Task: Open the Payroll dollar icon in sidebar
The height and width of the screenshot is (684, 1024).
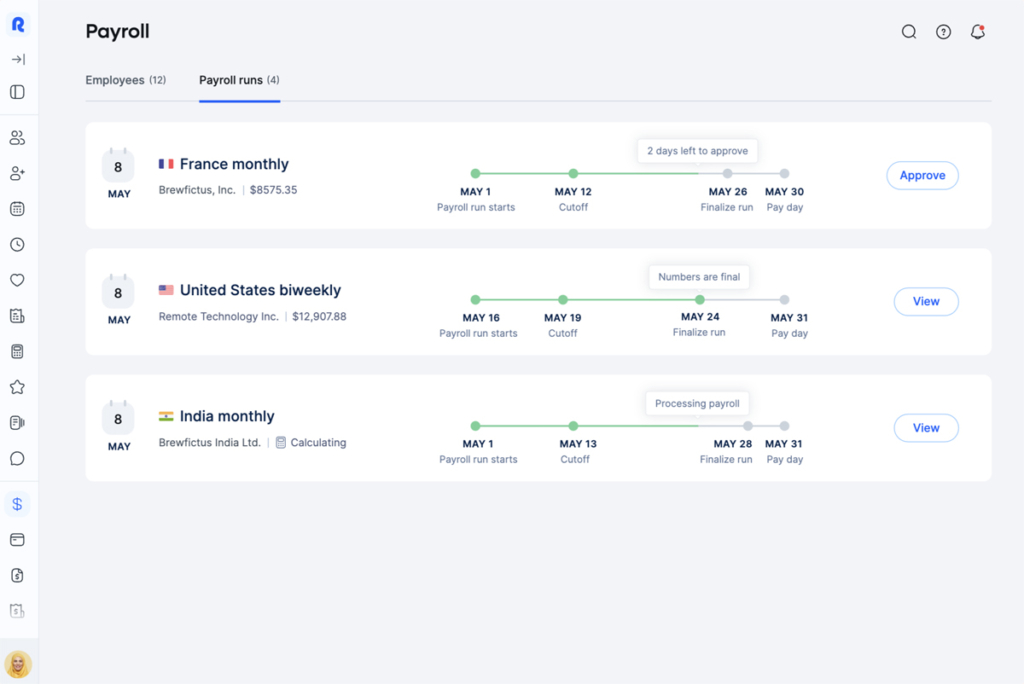Action: (x=17, y=503)
